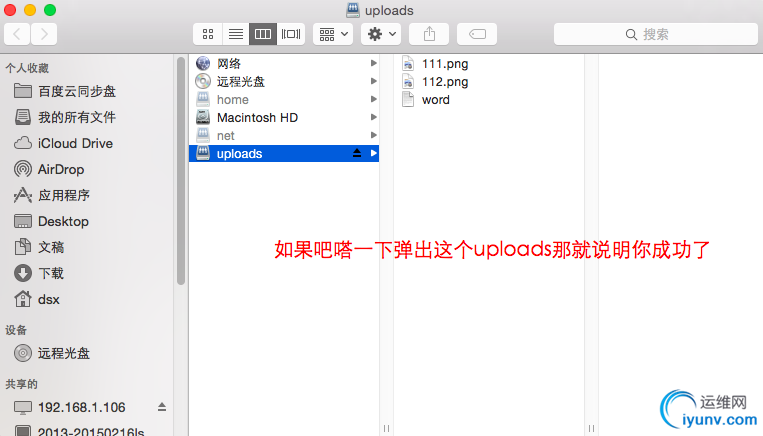Expand net with its disclosure arrow

[x=373, y=135]
